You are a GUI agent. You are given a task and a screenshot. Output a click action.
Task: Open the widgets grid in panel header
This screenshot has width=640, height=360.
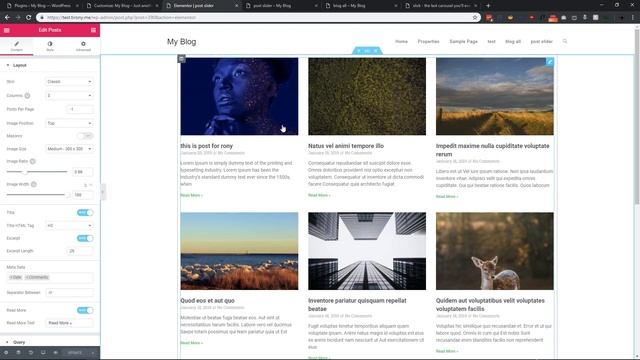pyautogui.click(x=93, y=30)
